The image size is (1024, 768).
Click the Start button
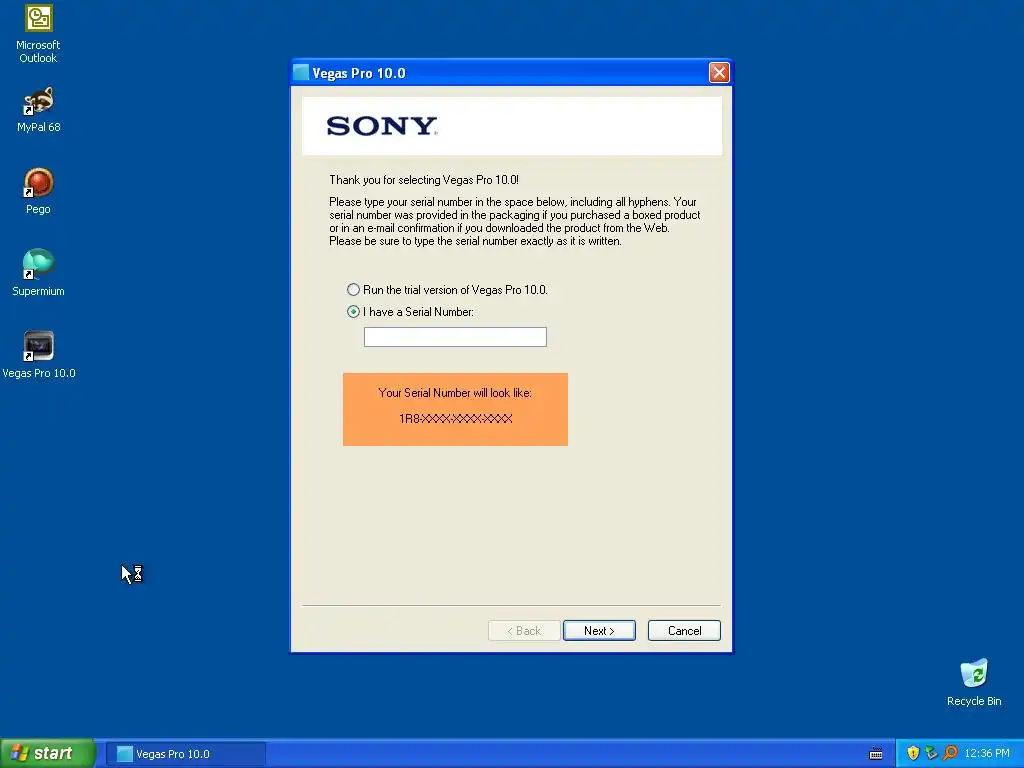[48, 753]
